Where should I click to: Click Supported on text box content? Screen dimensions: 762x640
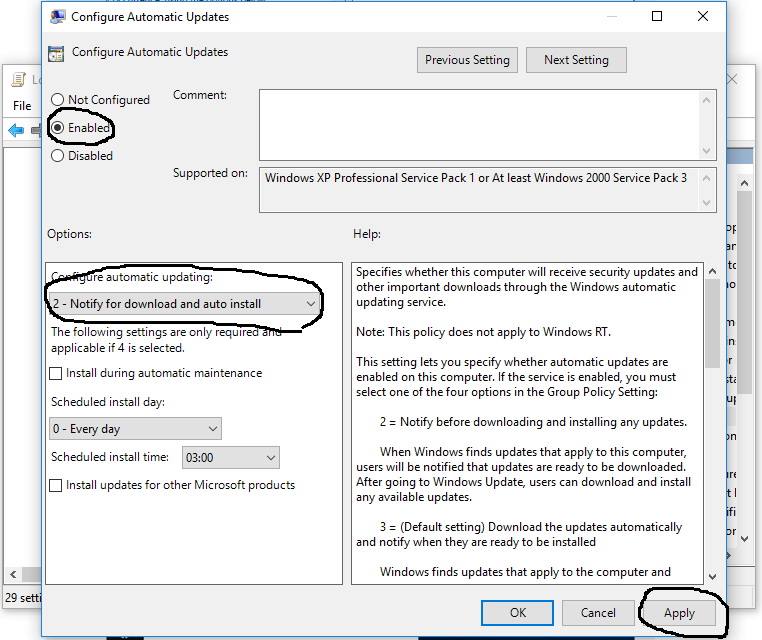[x=476, y=178]
